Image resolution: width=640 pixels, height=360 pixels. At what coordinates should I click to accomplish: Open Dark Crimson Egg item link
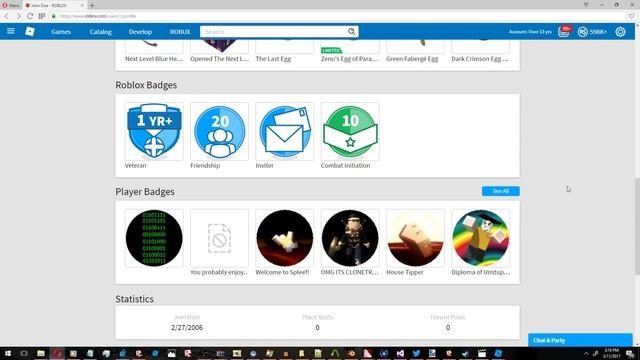pyautogui.click(x=480, y=59)
